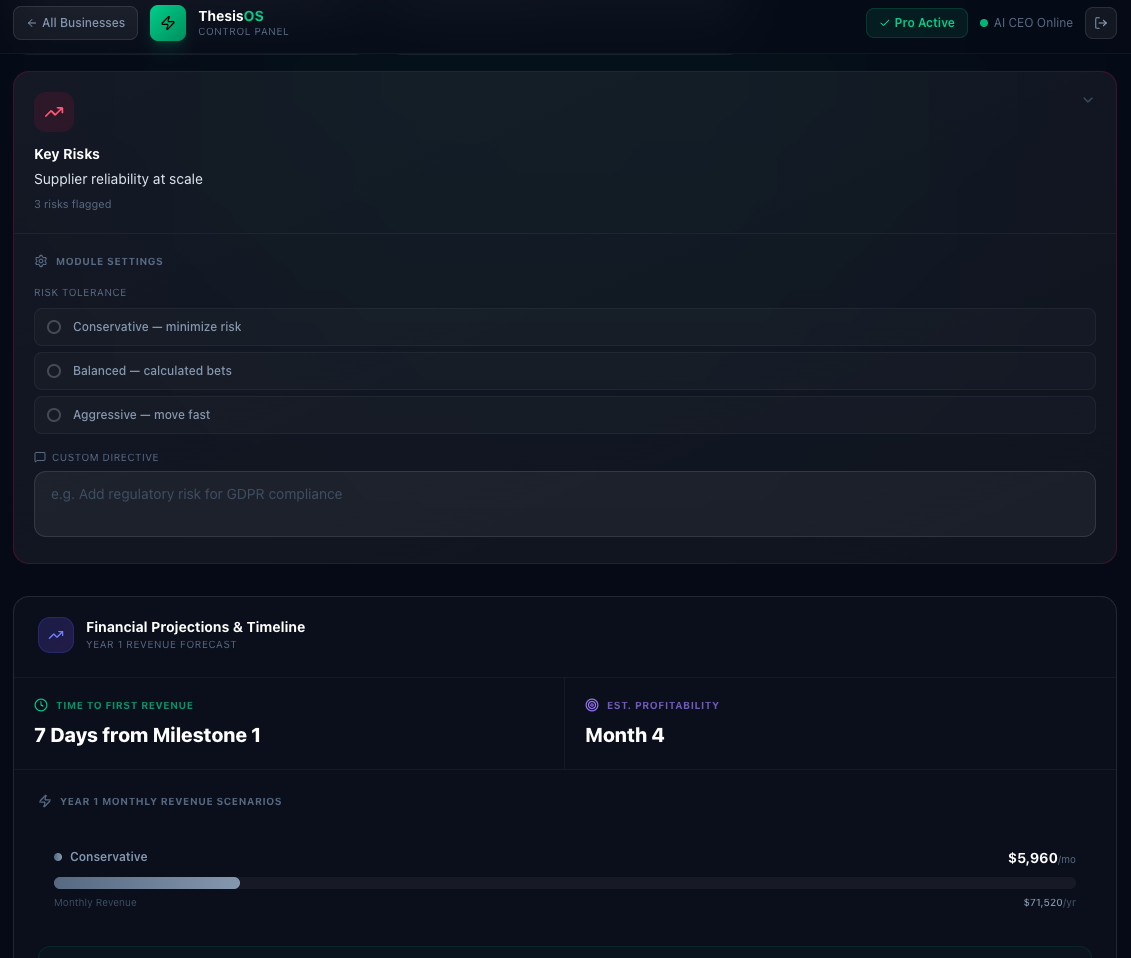Click the lightning icon beside Year 1 Monthly Revenue Scenarios
The image size is (1131, 958).
[45, 801]
